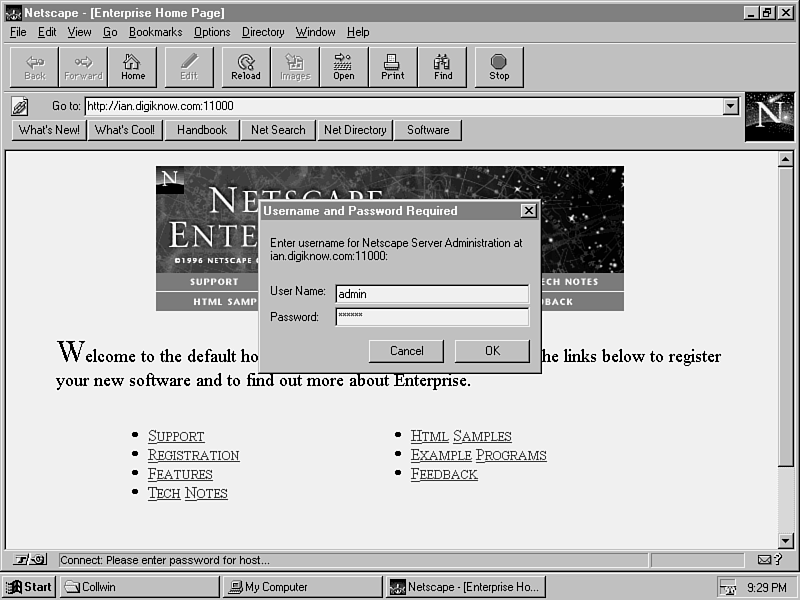Open the Bookmarks menu
800x600 pixels.
point(156,32)
